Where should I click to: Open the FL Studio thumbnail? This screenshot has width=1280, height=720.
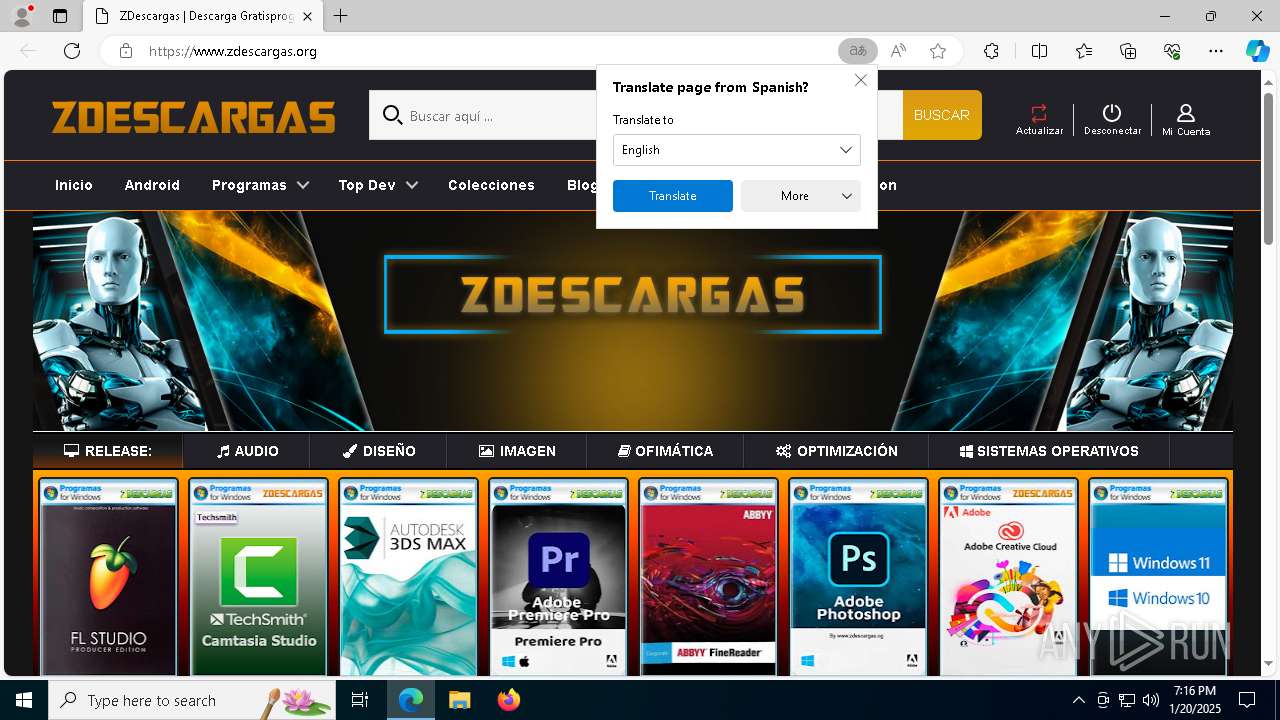click(x=108, y=577)
